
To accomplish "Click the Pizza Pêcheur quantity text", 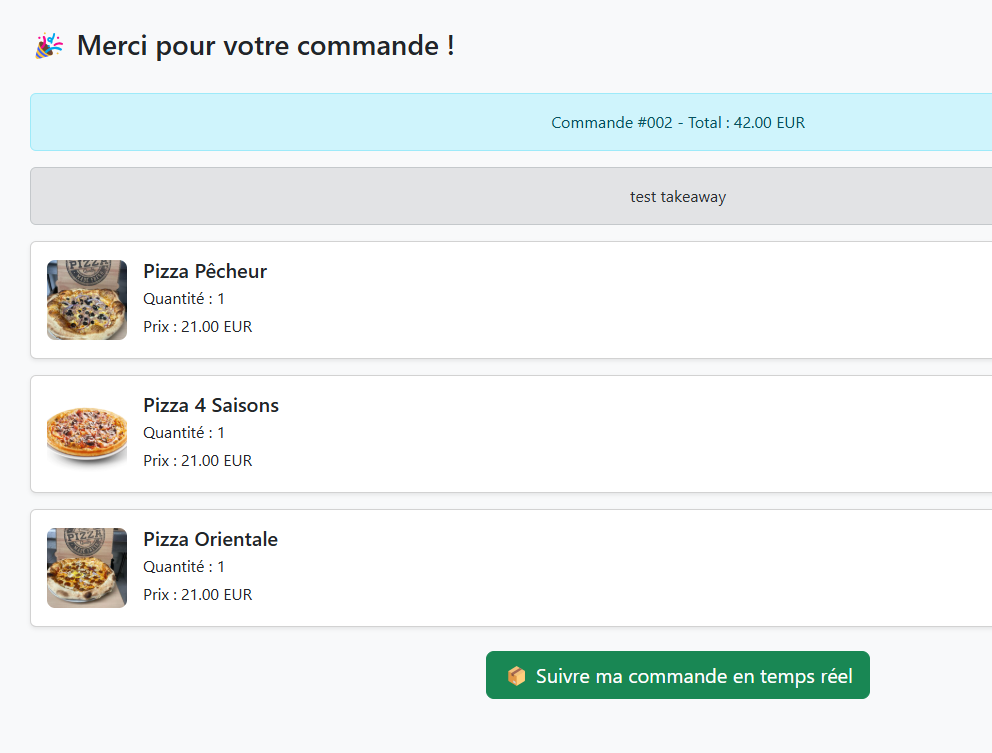I will coord(184,299).
